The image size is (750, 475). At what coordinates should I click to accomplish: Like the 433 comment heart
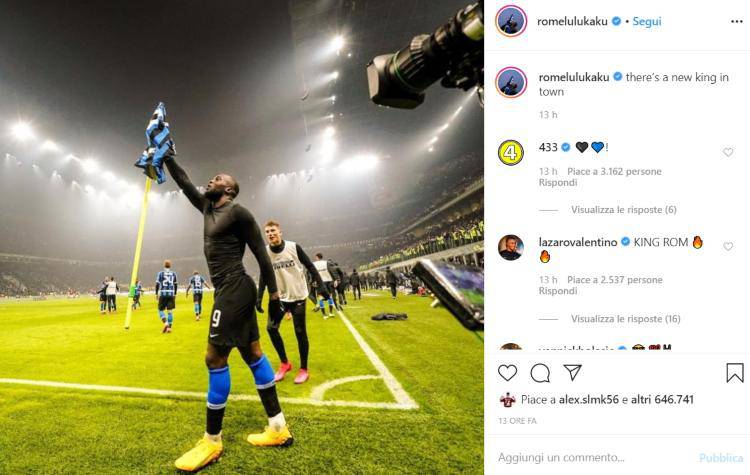point(728,152)
